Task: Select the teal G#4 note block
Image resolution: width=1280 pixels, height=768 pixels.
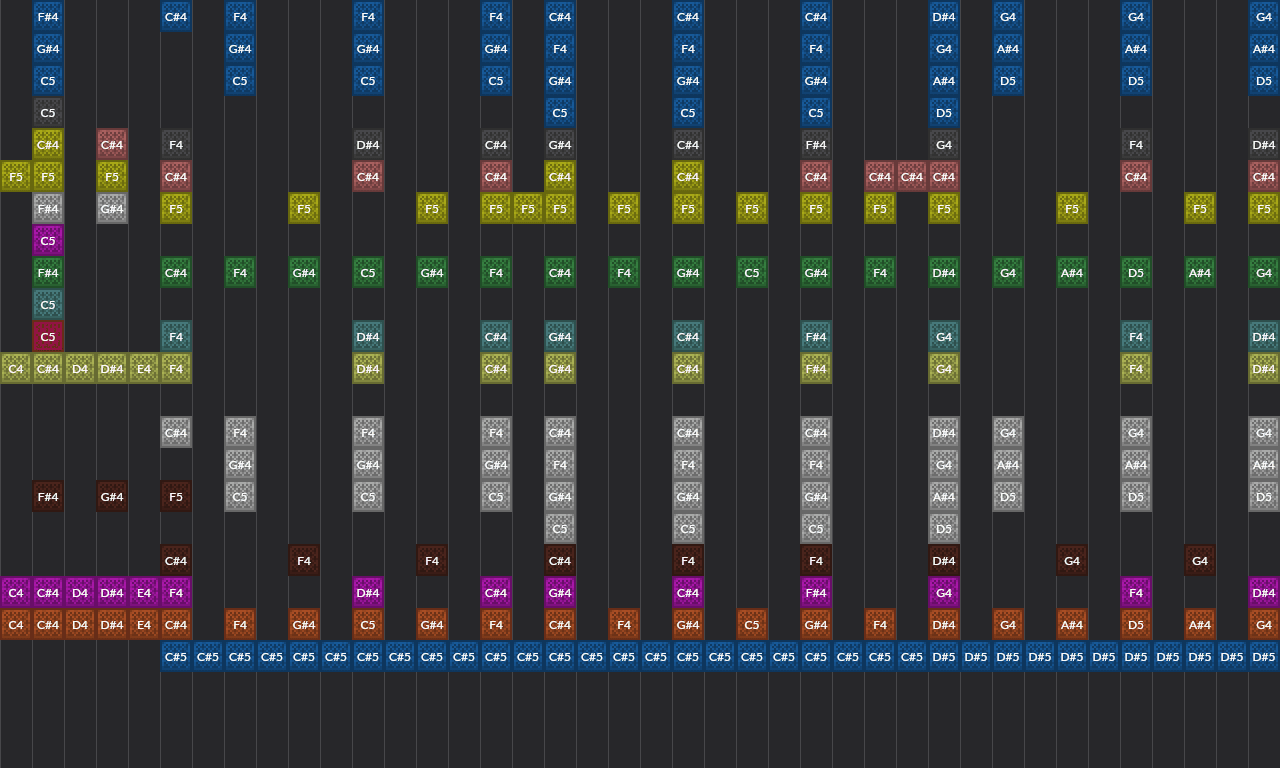Action: point(560,337)
